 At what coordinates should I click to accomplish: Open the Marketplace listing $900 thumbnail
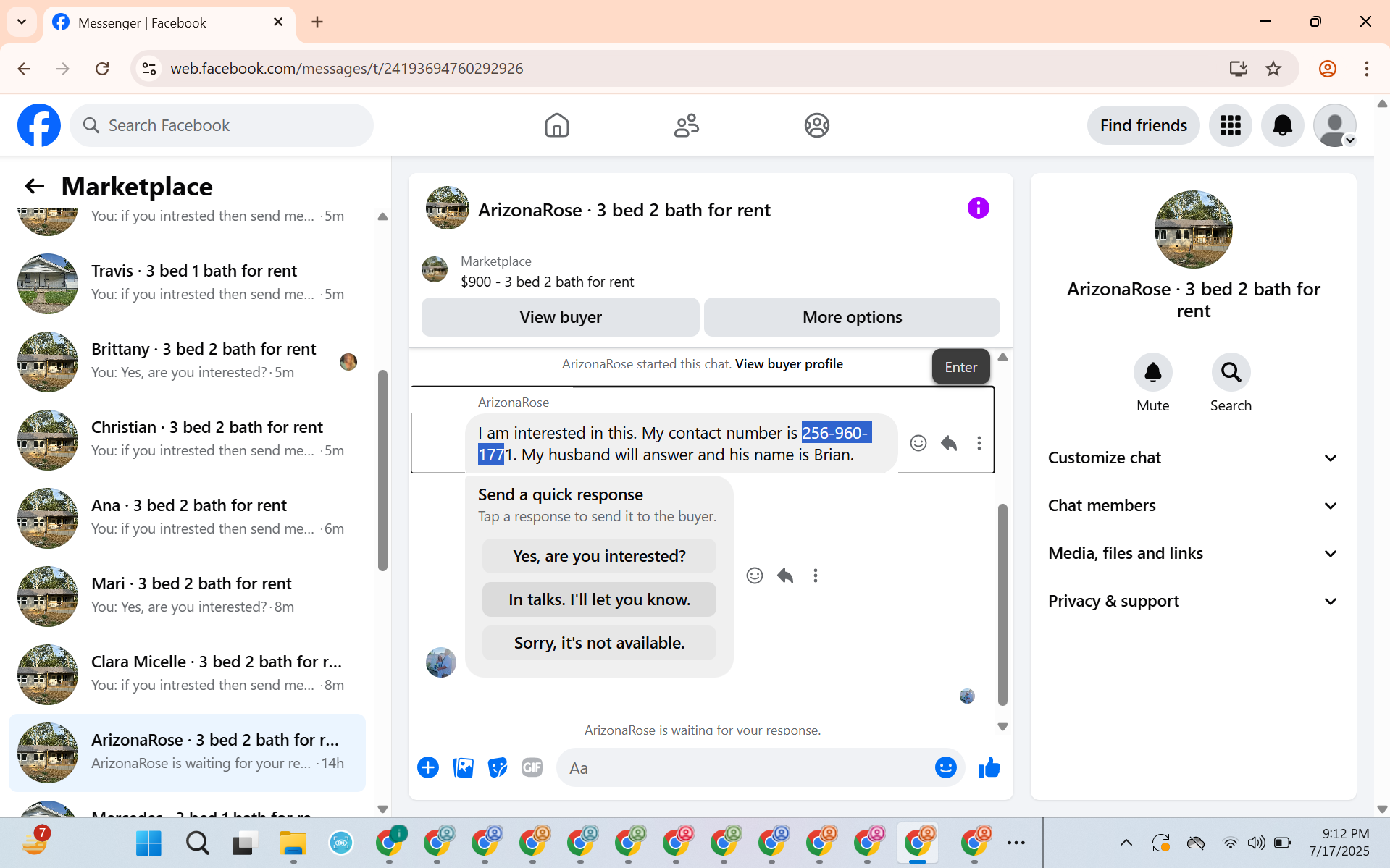[435, 269]
